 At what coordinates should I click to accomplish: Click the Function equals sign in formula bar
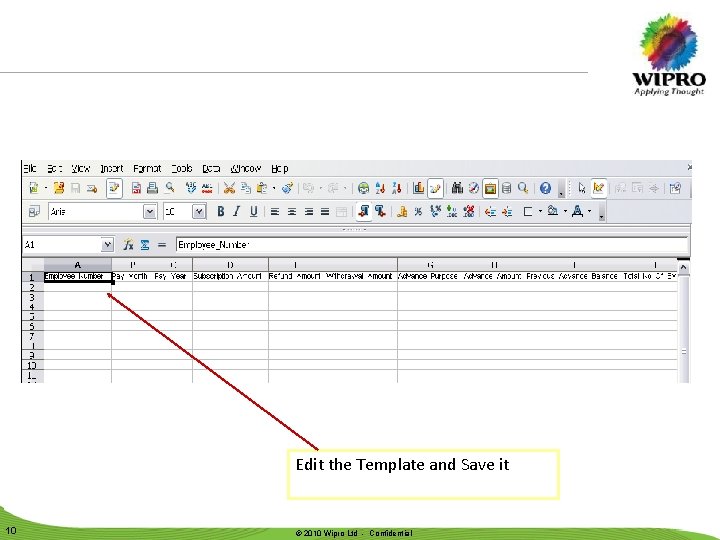point(162,245)
